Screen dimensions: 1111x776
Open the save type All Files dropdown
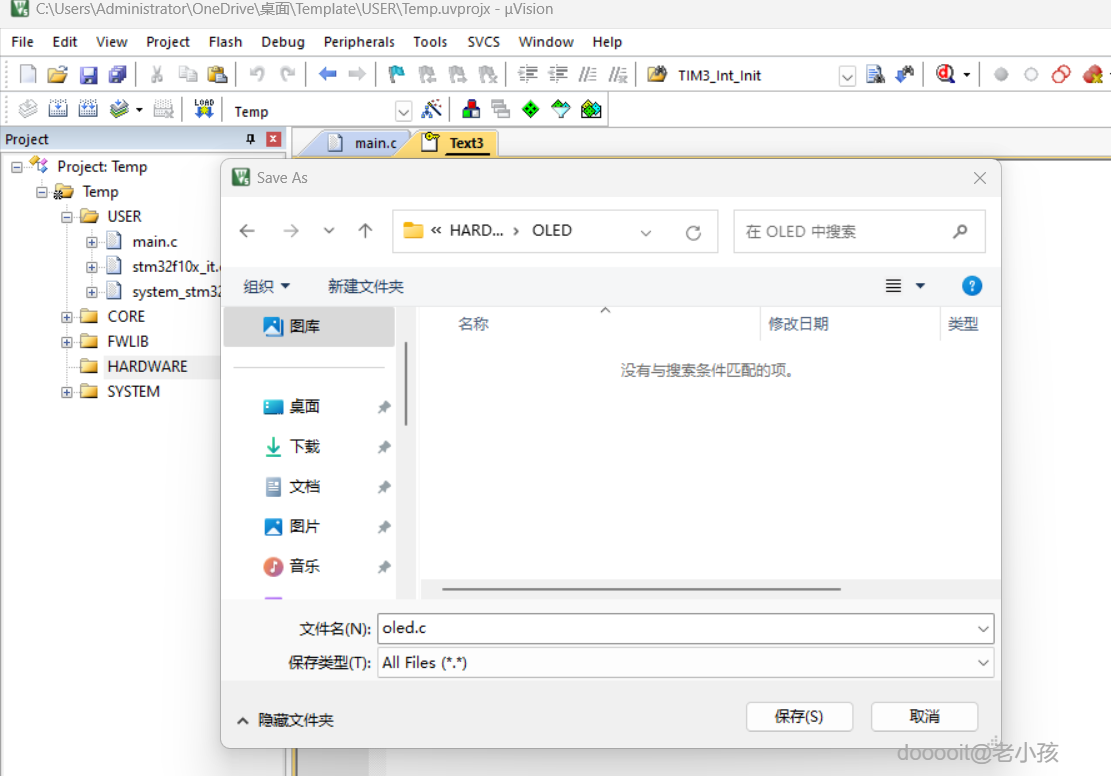983,663
